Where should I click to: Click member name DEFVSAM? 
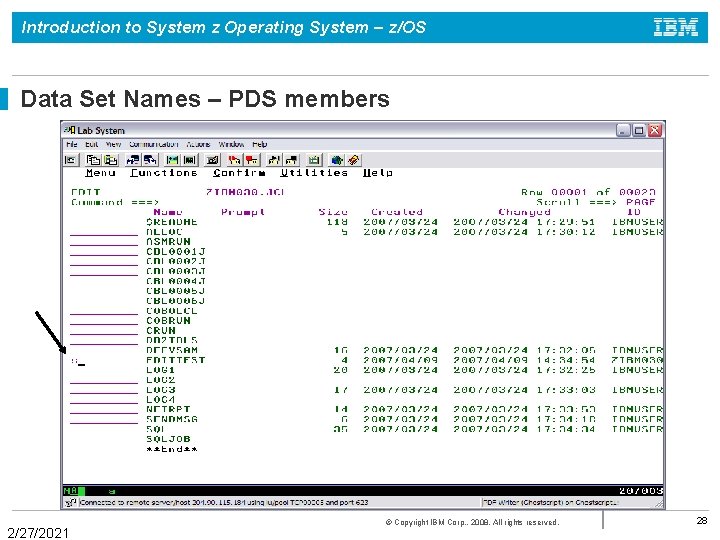(x=172, y=350)
